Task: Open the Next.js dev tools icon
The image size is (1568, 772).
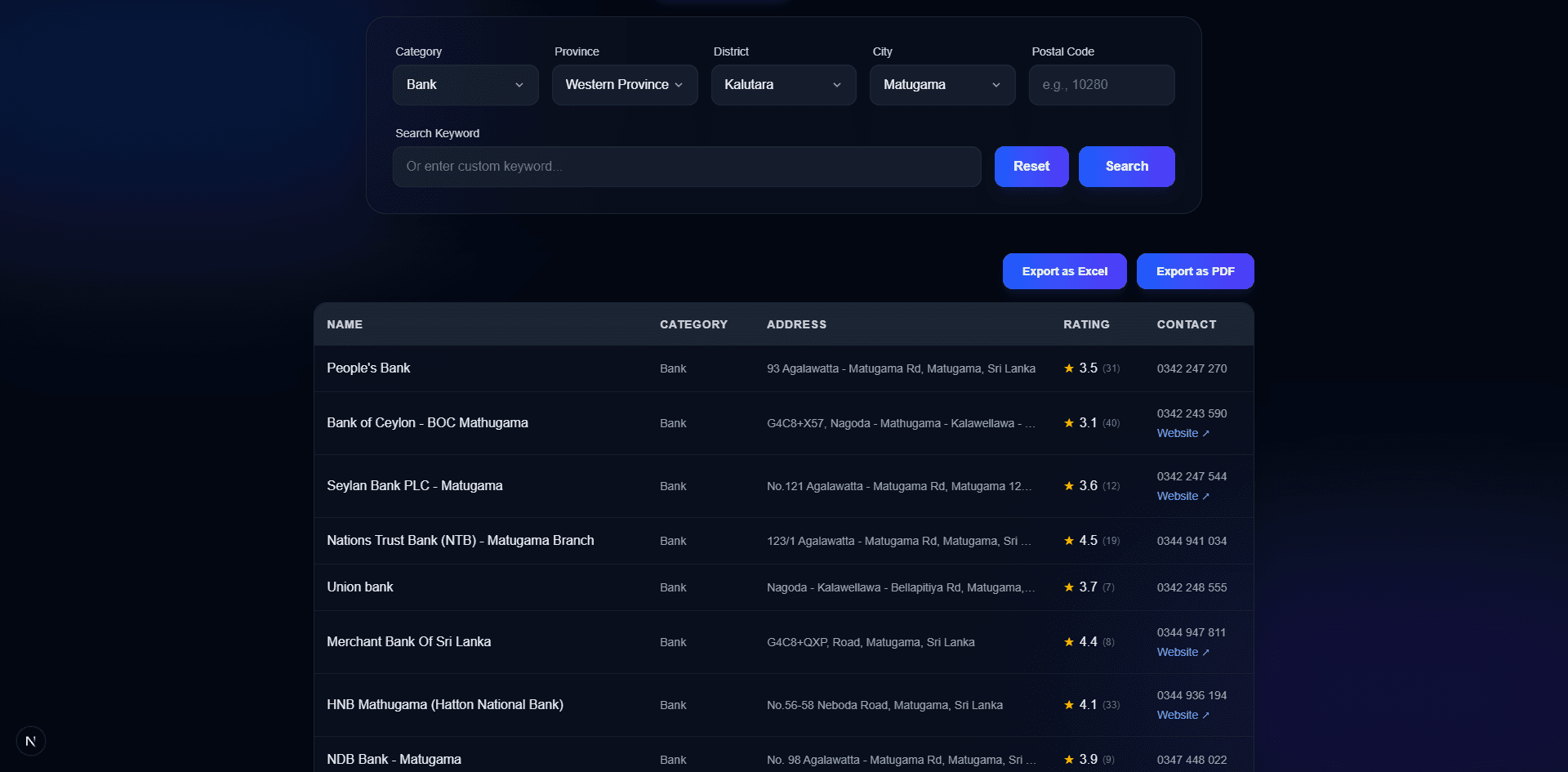Action: point(31,741)
